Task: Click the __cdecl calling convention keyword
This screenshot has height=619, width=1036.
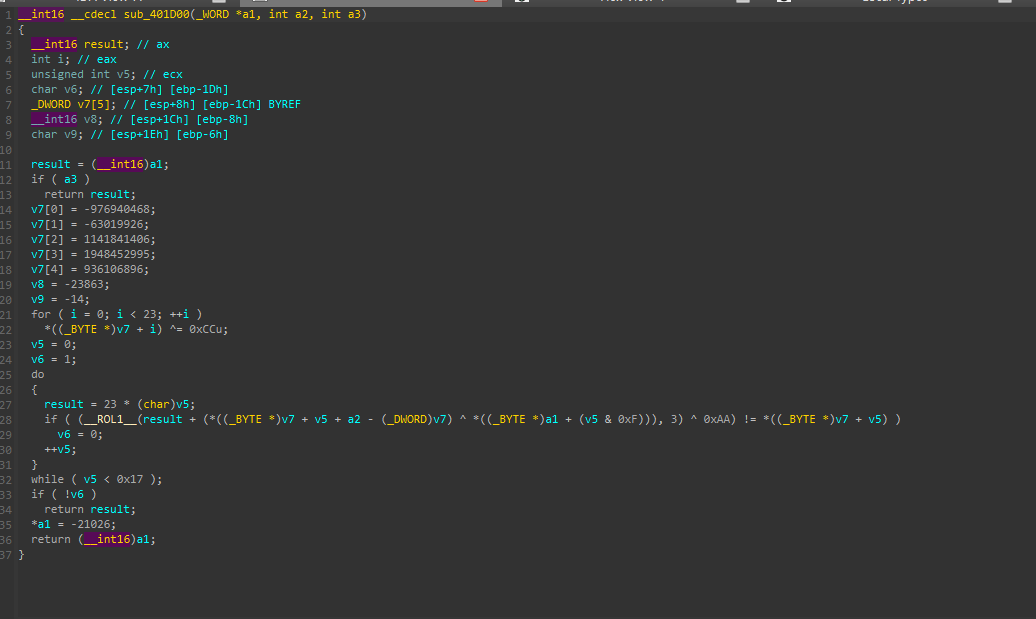Action: 93,14
